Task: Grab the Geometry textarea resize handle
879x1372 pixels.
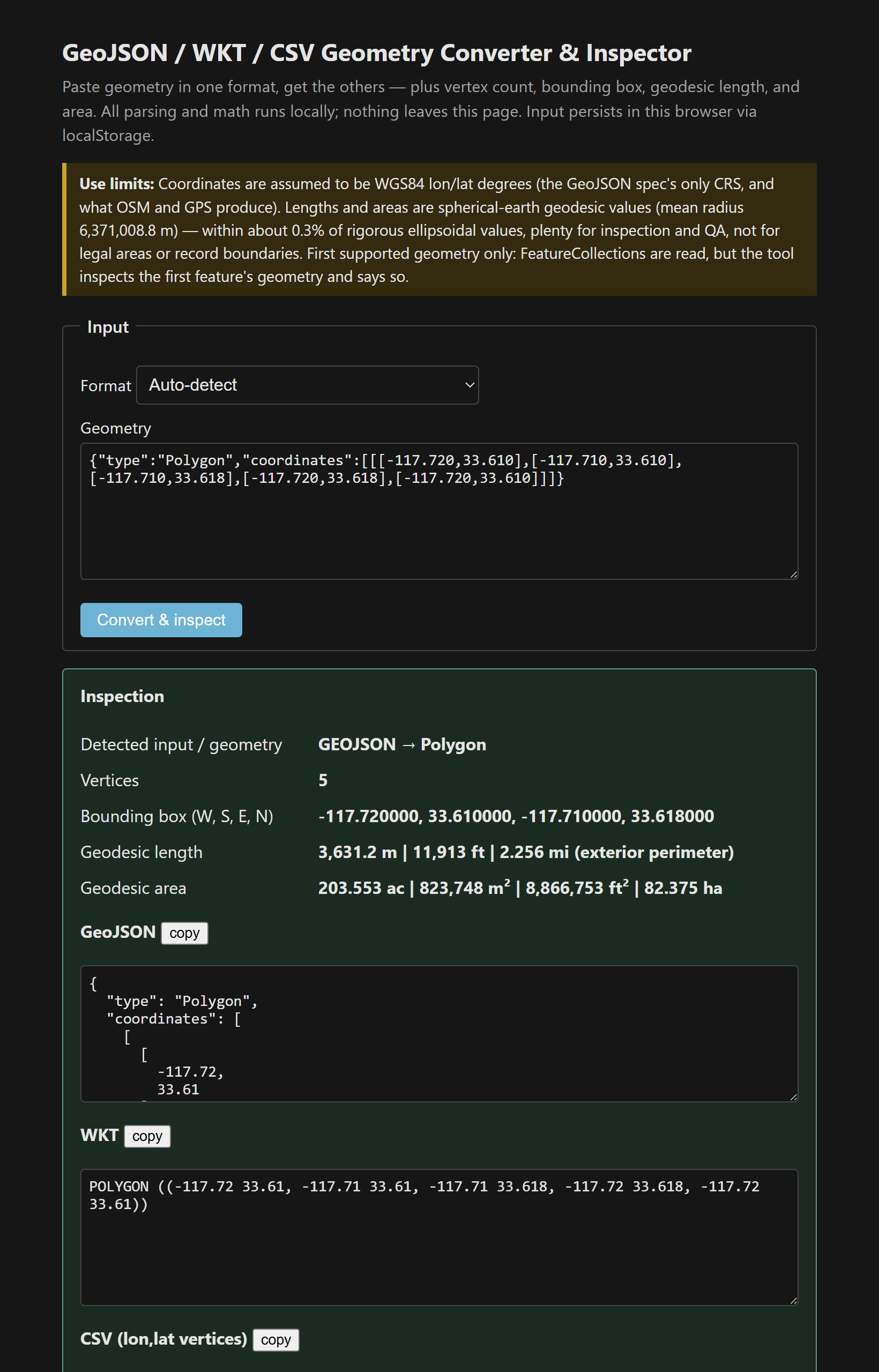Action: (x=793, y=575)
